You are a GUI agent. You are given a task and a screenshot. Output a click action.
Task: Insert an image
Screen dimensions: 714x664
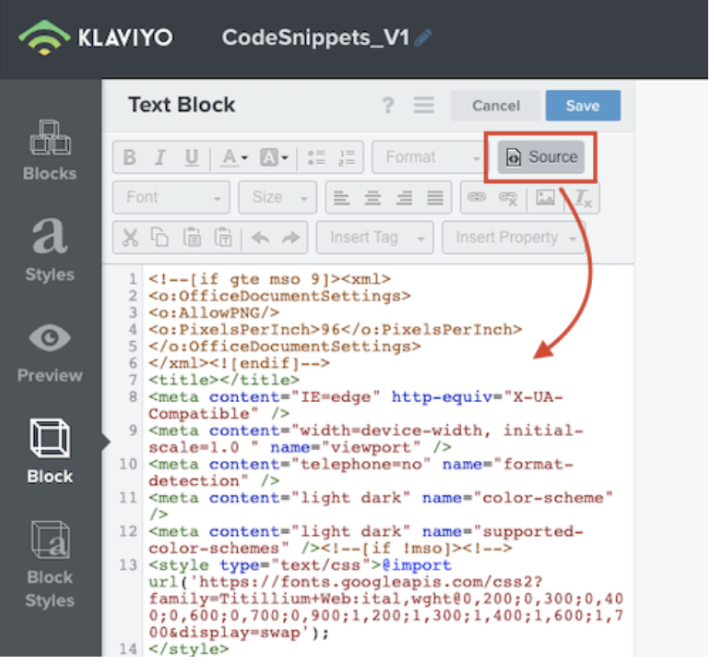[x=545, y=198]
